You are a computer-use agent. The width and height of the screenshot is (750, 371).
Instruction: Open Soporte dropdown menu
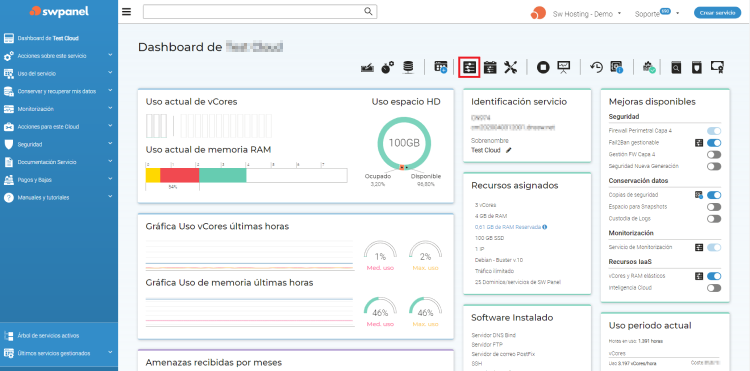[657, 14]
